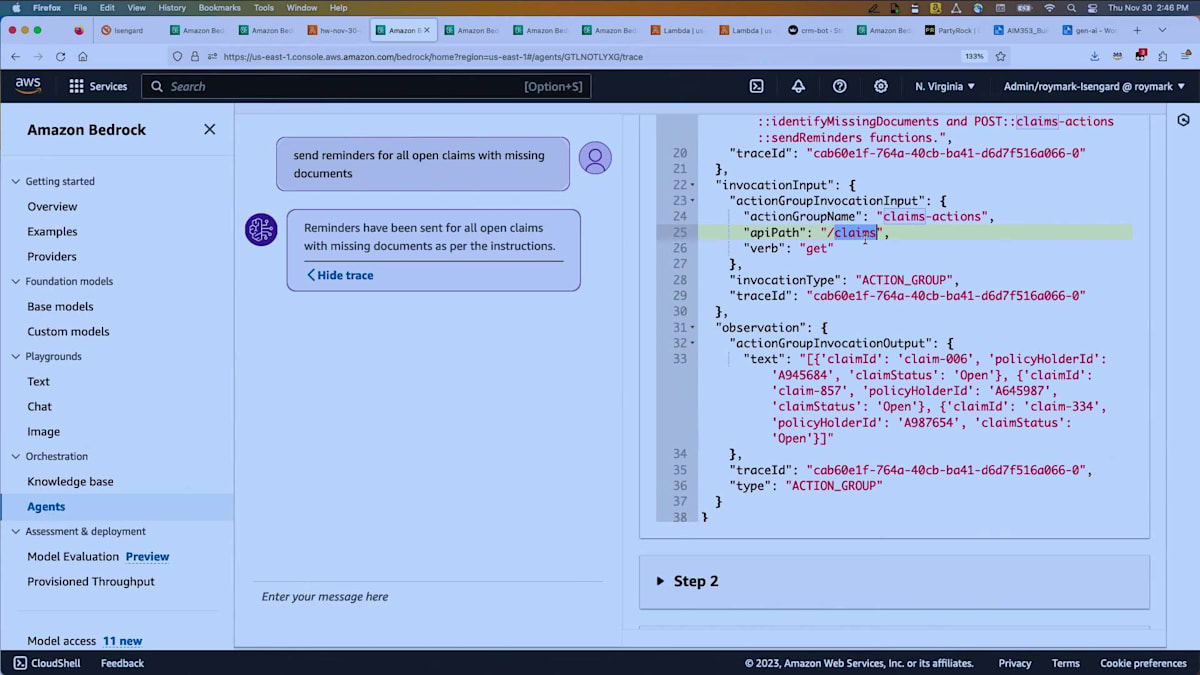Open Cookie preferences in the footer
This screenshot has width=1200, height=675.
pos(1143,663)
